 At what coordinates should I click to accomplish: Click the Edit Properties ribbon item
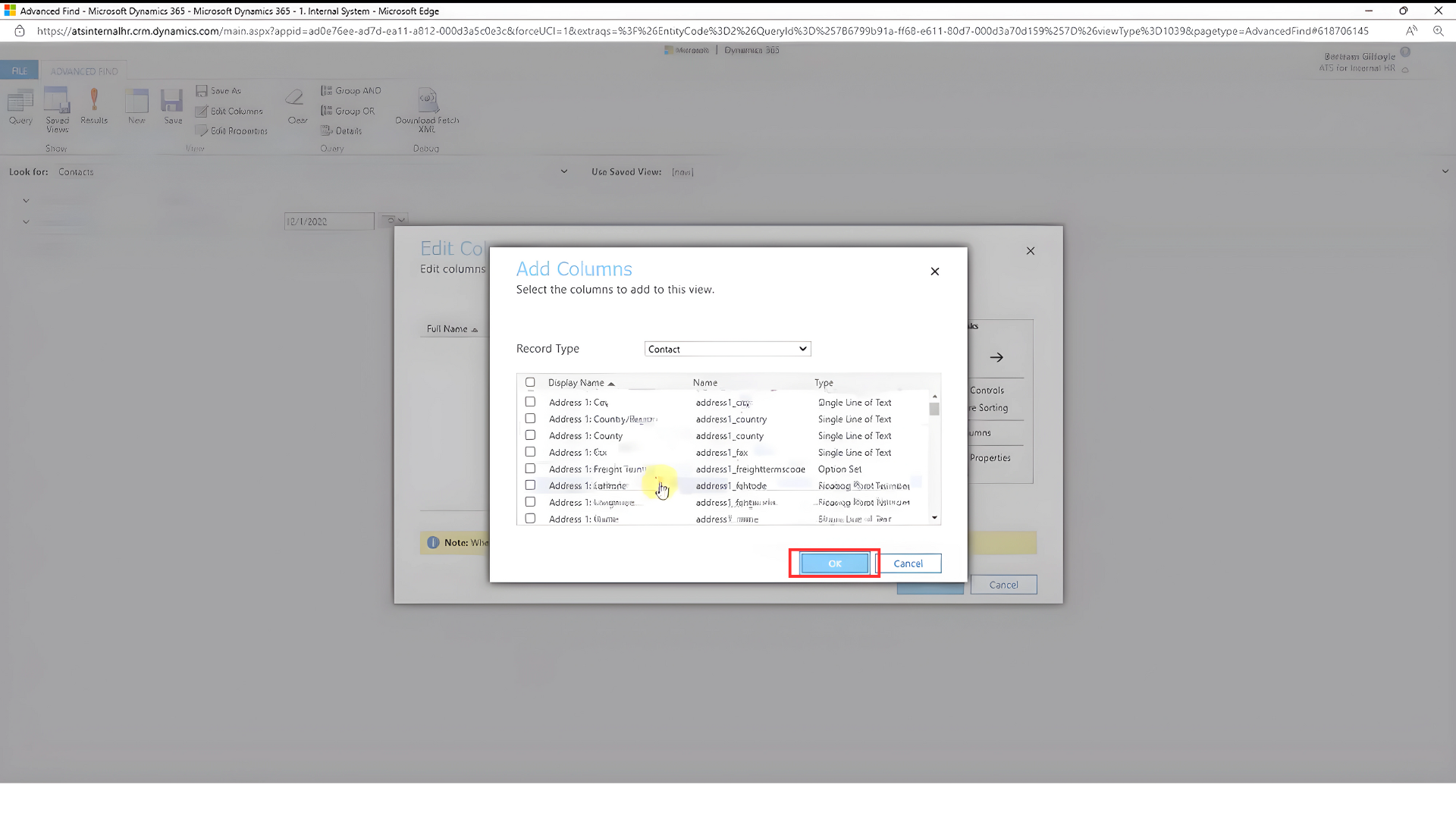tap(231, 131)
